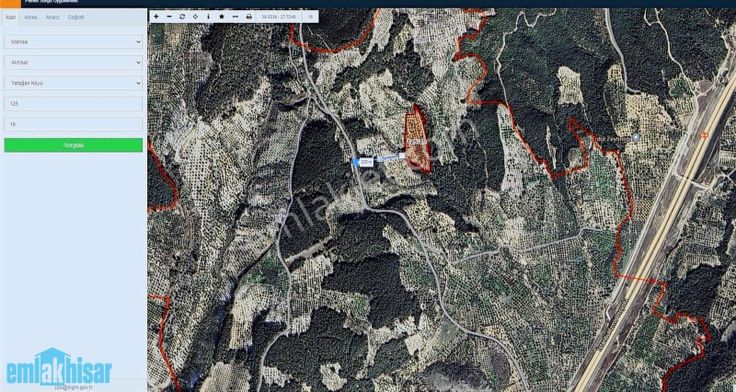Click the refresh map icon
This screenshot has width=736, height=392.
pos(182,17)
